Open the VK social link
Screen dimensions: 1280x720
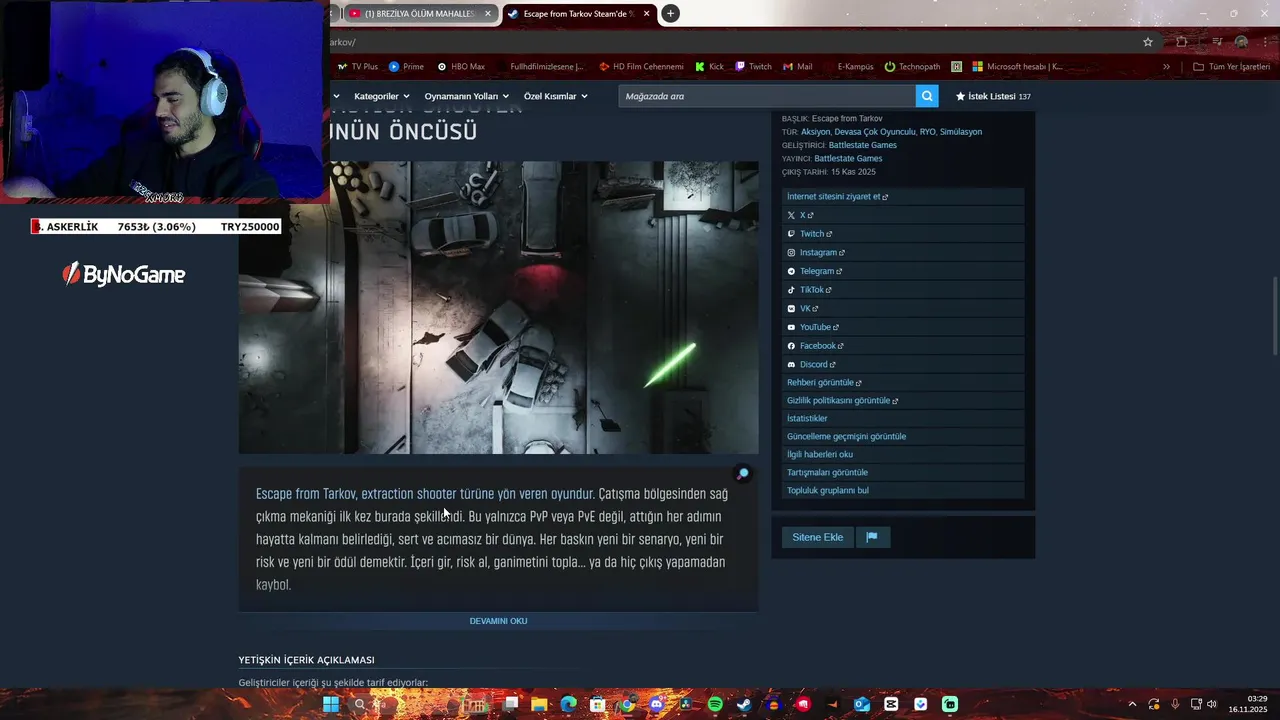pos(903,309)
